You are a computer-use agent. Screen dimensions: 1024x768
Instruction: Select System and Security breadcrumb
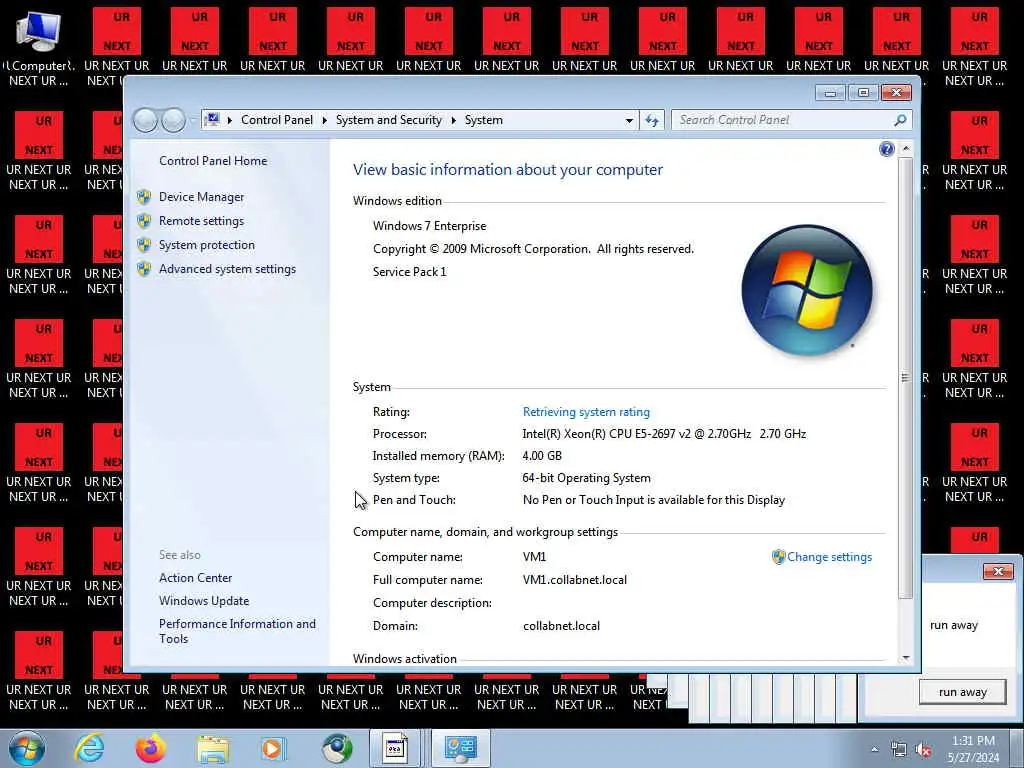coord(389,120)
